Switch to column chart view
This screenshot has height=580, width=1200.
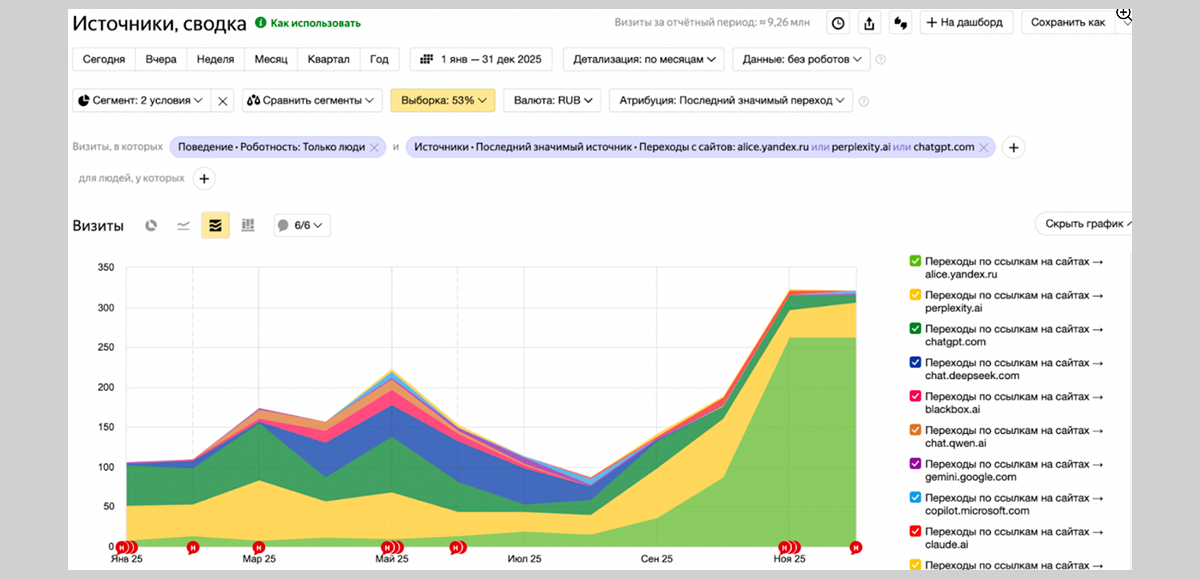pos(248,226)
